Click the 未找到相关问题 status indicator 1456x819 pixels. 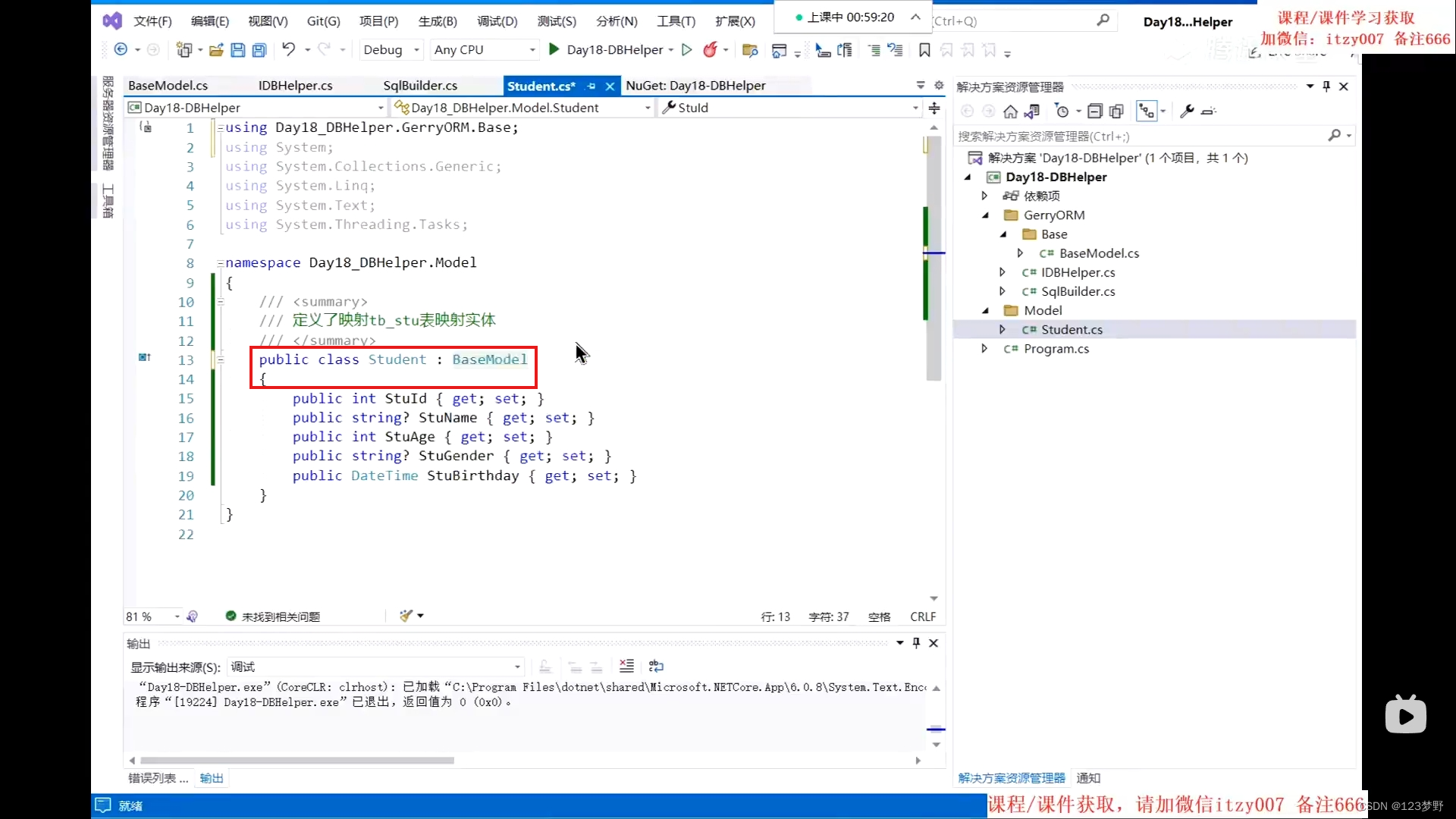click(x=273, y=617)
